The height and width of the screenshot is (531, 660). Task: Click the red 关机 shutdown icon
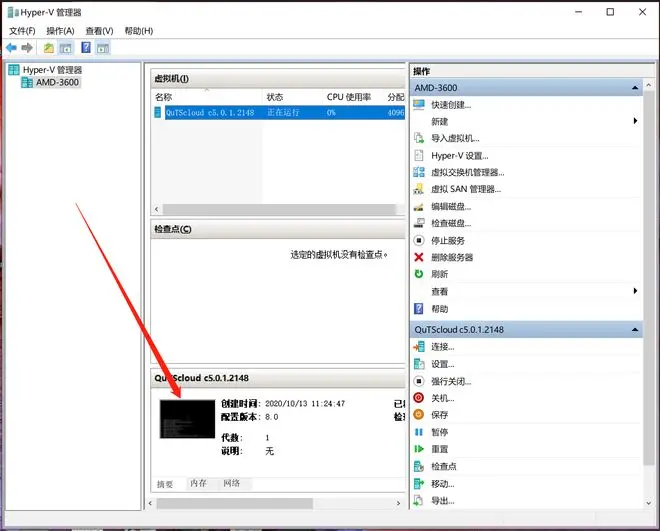(419, 398)
